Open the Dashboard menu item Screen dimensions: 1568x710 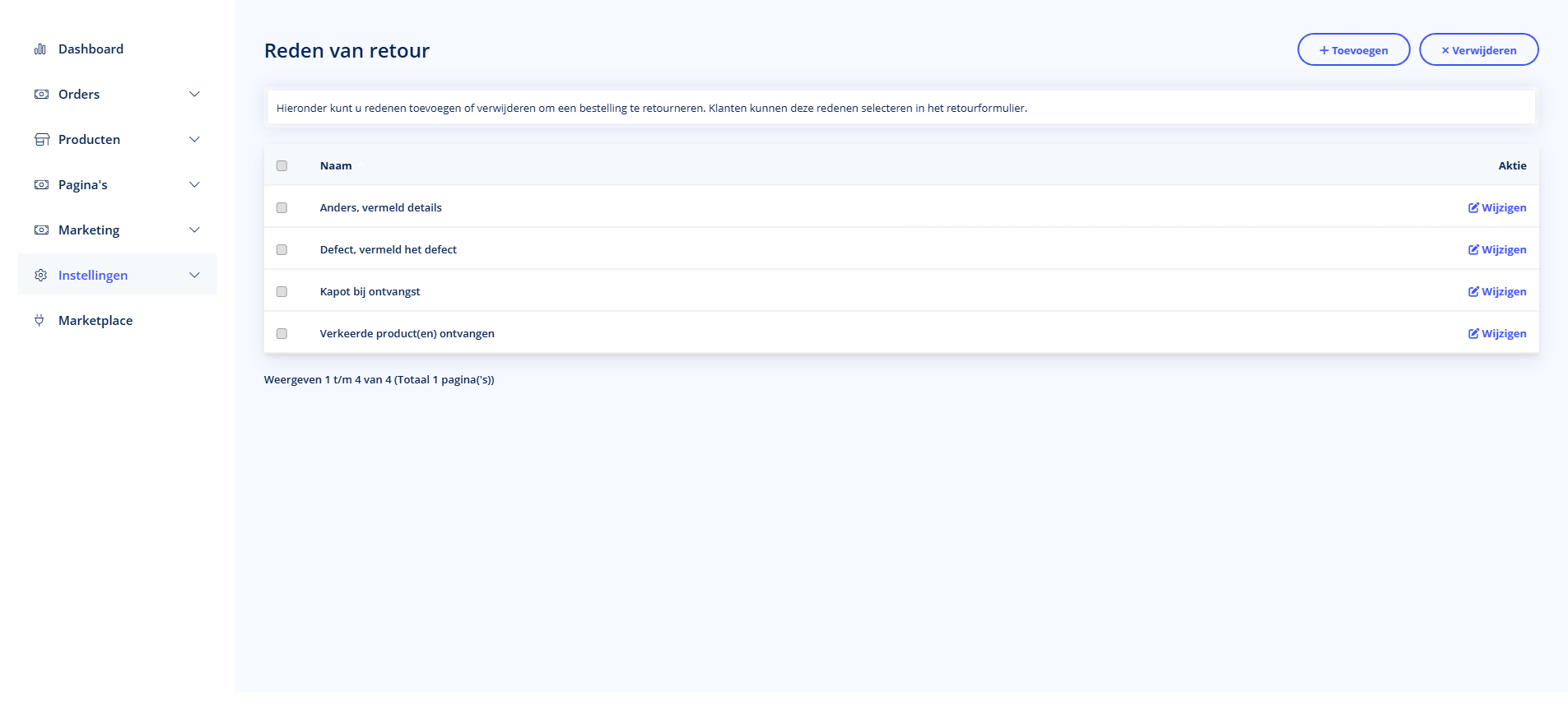(x=91, y=49)
